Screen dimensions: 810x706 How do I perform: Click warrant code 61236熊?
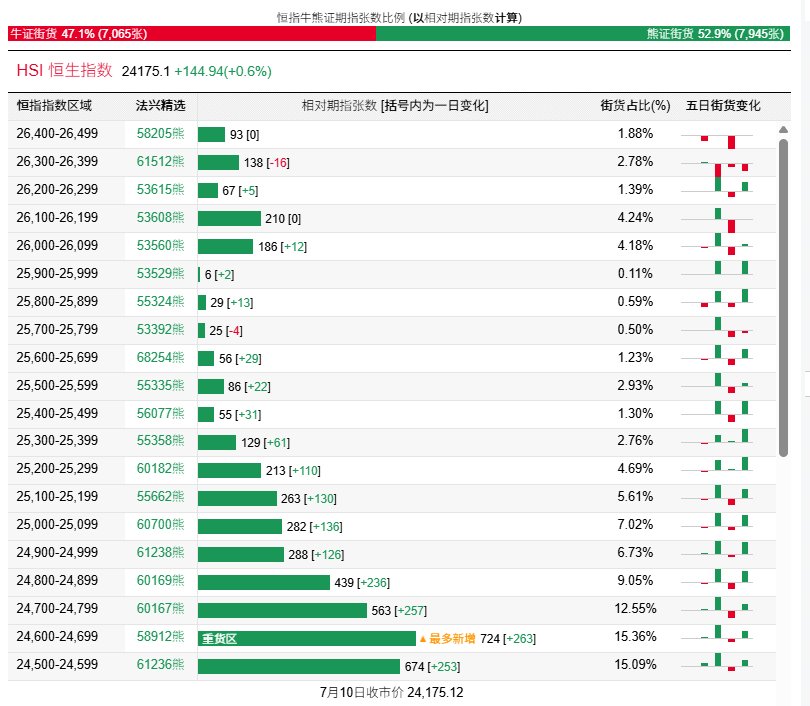click(160, 664)
